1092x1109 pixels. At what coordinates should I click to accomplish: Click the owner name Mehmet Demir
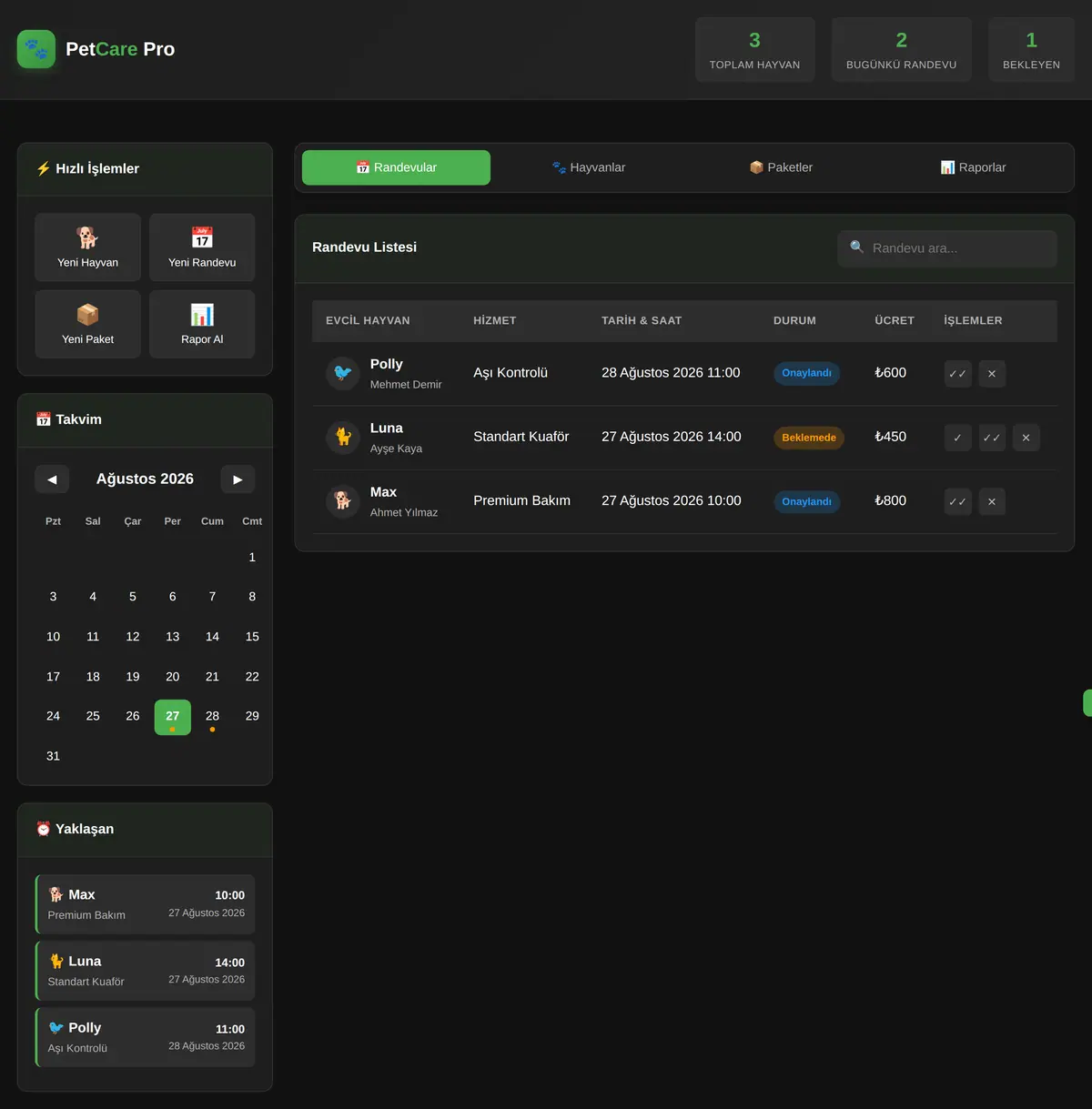coord(406,385)
